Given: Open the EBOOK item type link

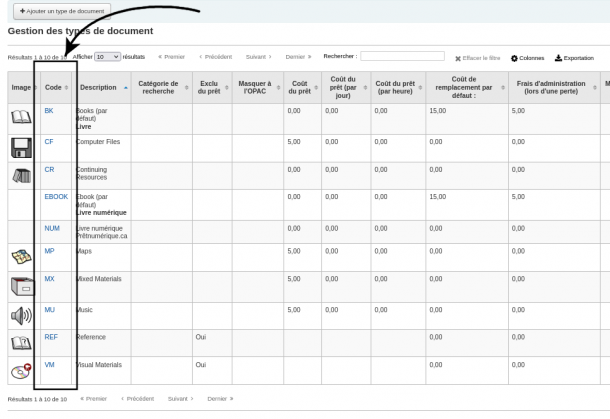Looking at the screenshot, I should pyautogui.click(x=56, y=197).
